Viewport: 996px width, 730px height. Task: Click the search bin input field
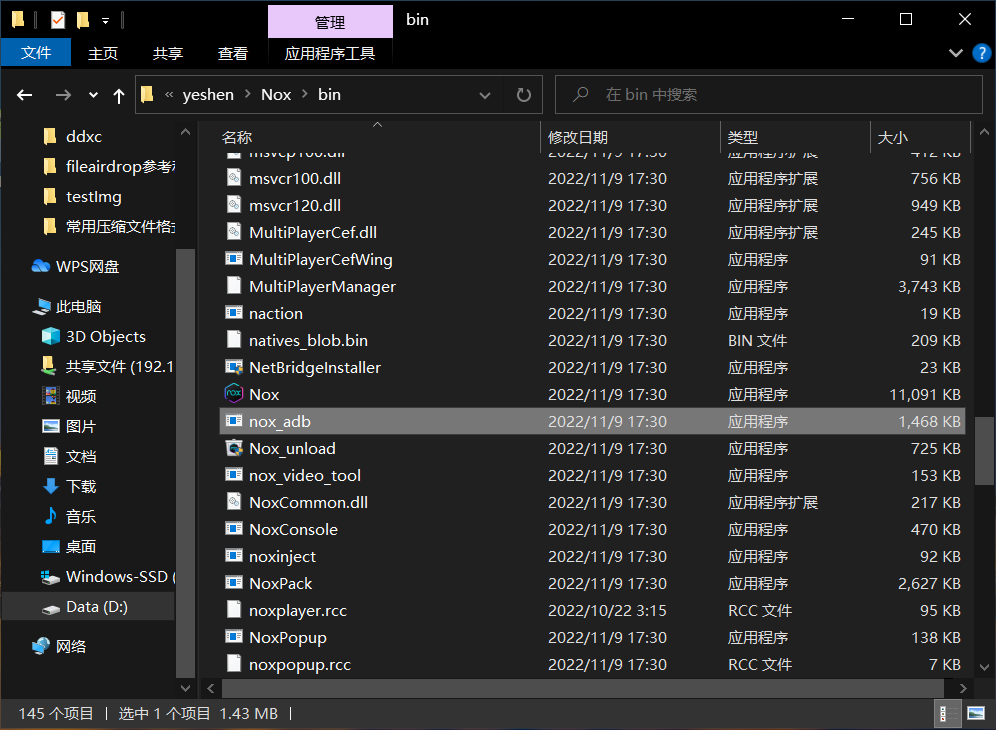pyautogui.click(x=769, y=95)
